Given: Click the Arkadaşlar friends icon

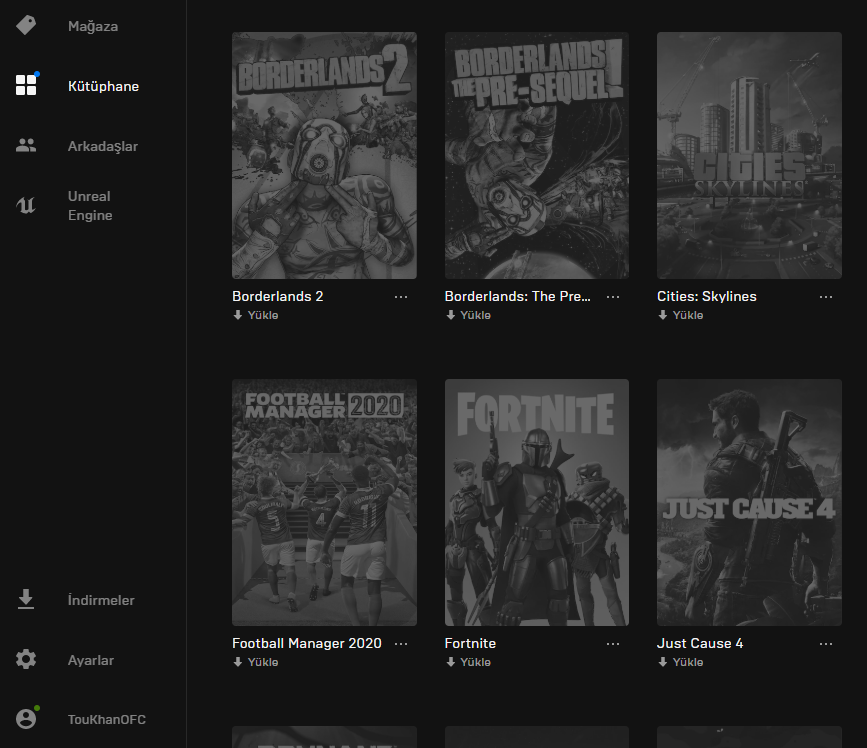Looking at the screenshot, I should tap(26, 146).
